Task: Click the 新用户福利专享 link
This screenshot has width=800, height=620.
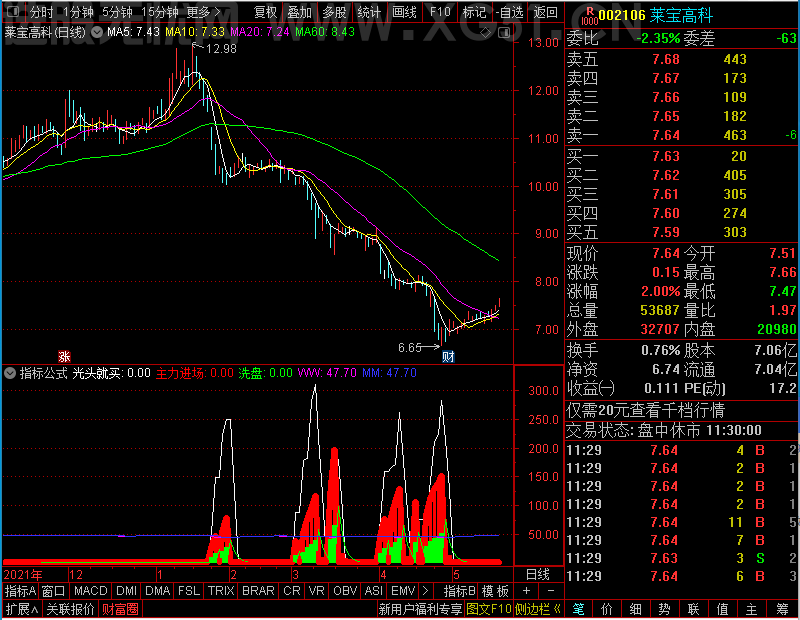Action: [x=420, y=609]
